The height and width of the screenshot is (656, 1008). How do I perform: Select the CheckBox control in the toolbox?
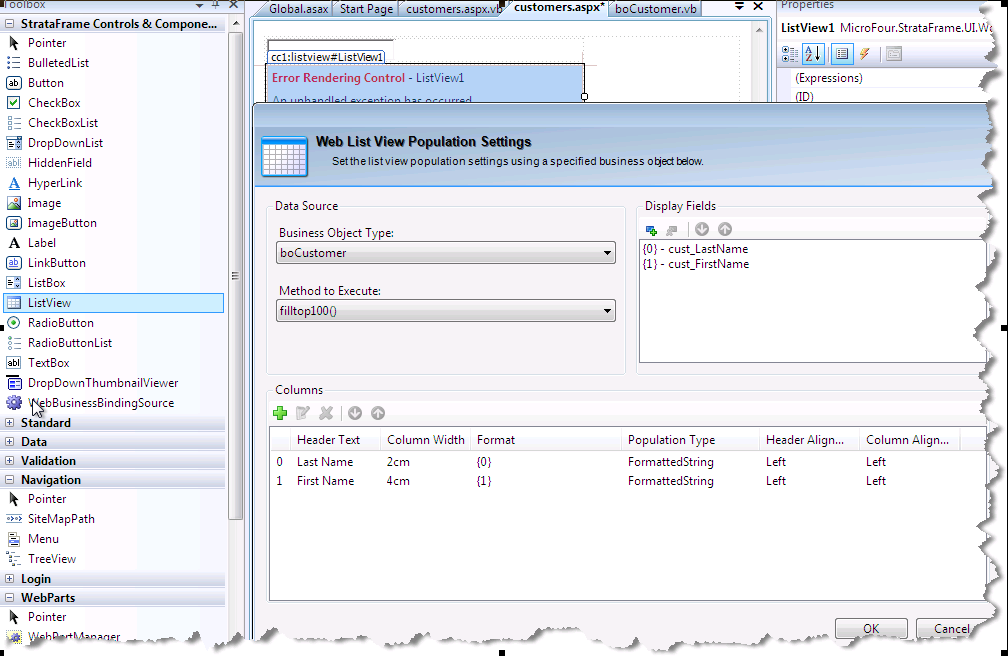click(x=54, y=103)
